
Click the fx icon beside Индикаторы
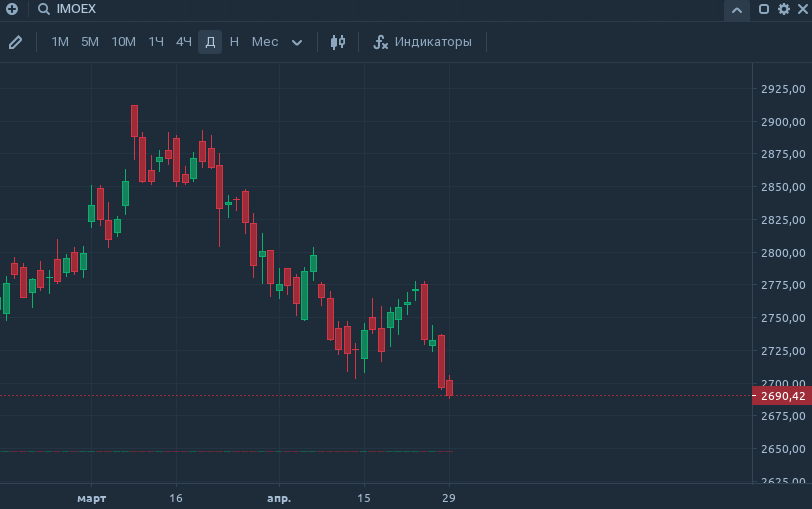click(x=380, y=42)
